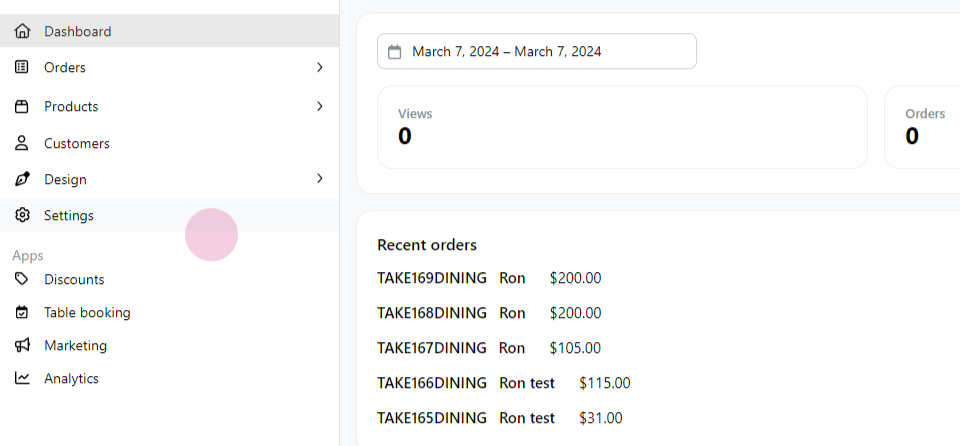
Task: Click the $31.00 order amount
Action: [x=601, y=418]
